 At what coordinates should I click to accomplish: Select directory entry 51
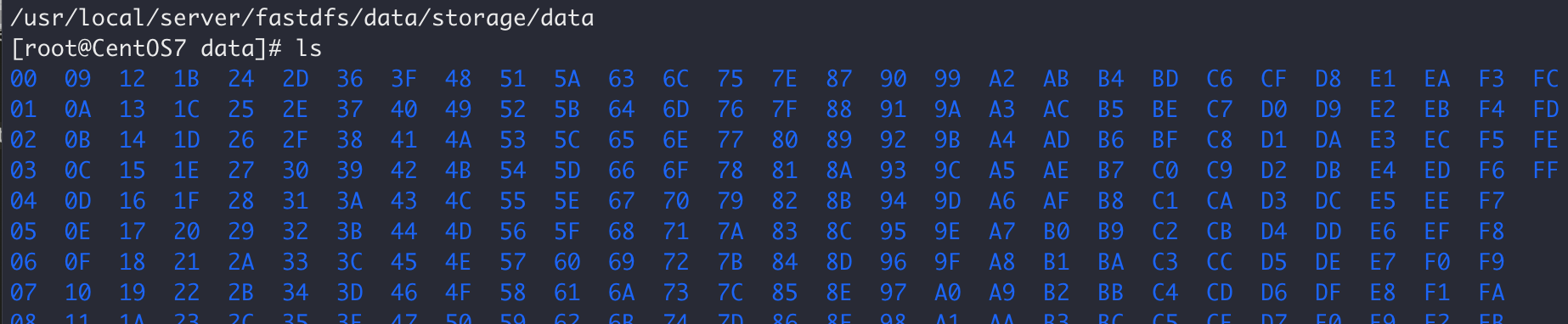(513, 79)
